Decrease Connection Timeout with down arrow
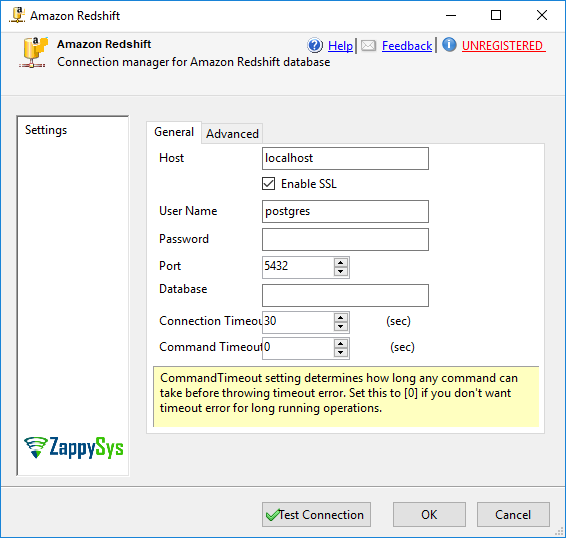 coord(341,327)
